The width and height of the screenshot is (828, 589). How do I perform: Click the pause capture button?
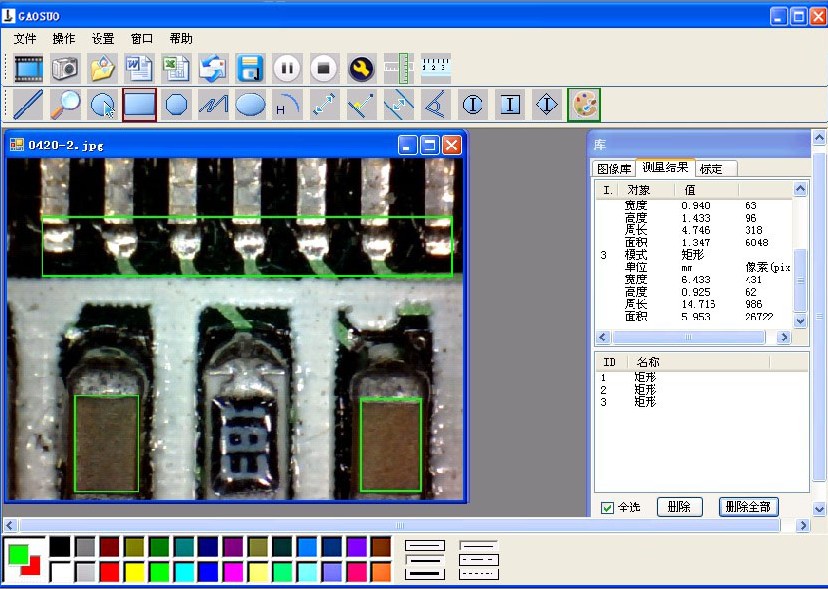click(x=287, y=68)
